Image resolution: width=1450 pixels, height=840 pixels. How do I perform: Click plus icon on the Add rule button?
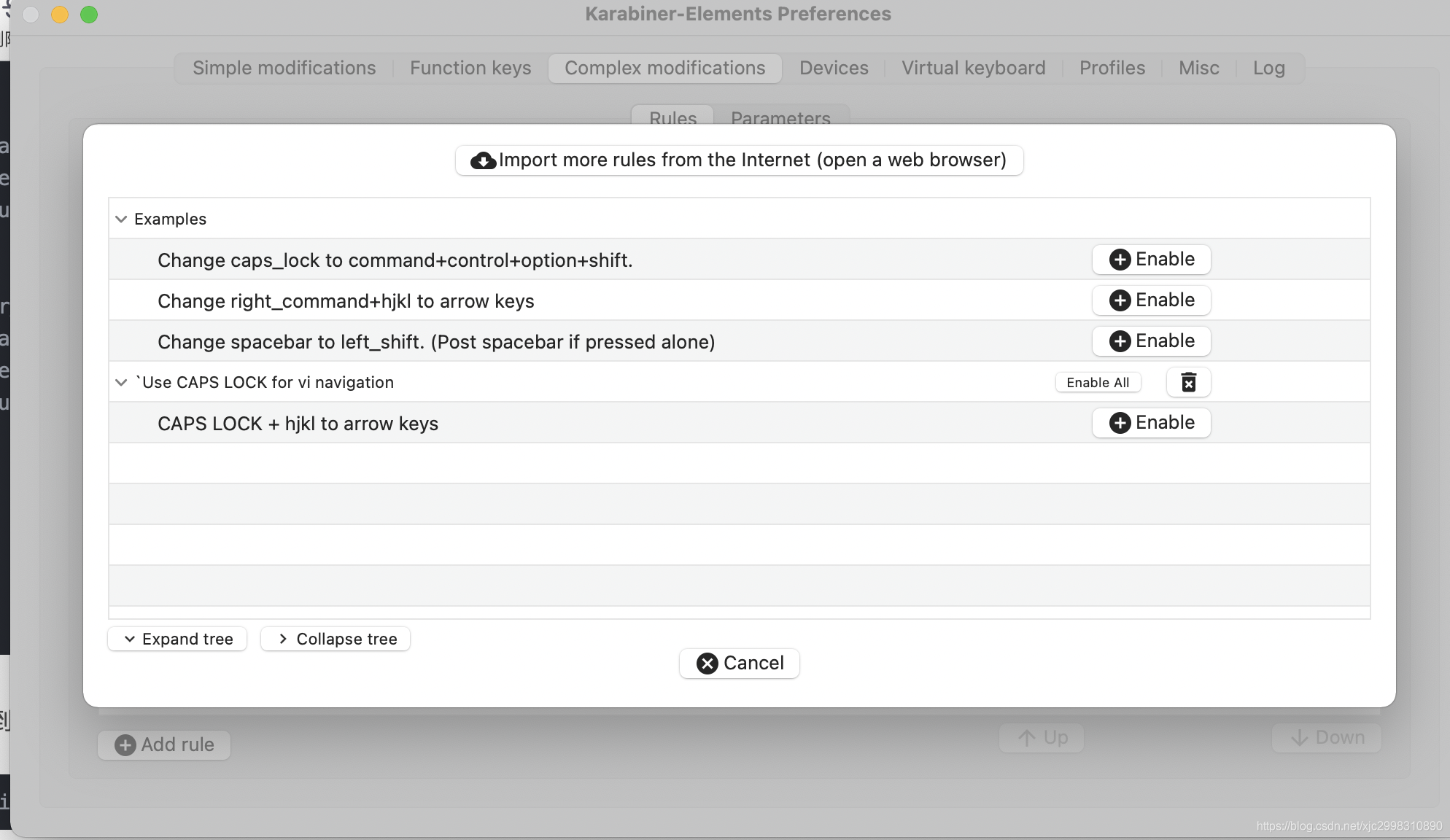click(x=125, y=745)
